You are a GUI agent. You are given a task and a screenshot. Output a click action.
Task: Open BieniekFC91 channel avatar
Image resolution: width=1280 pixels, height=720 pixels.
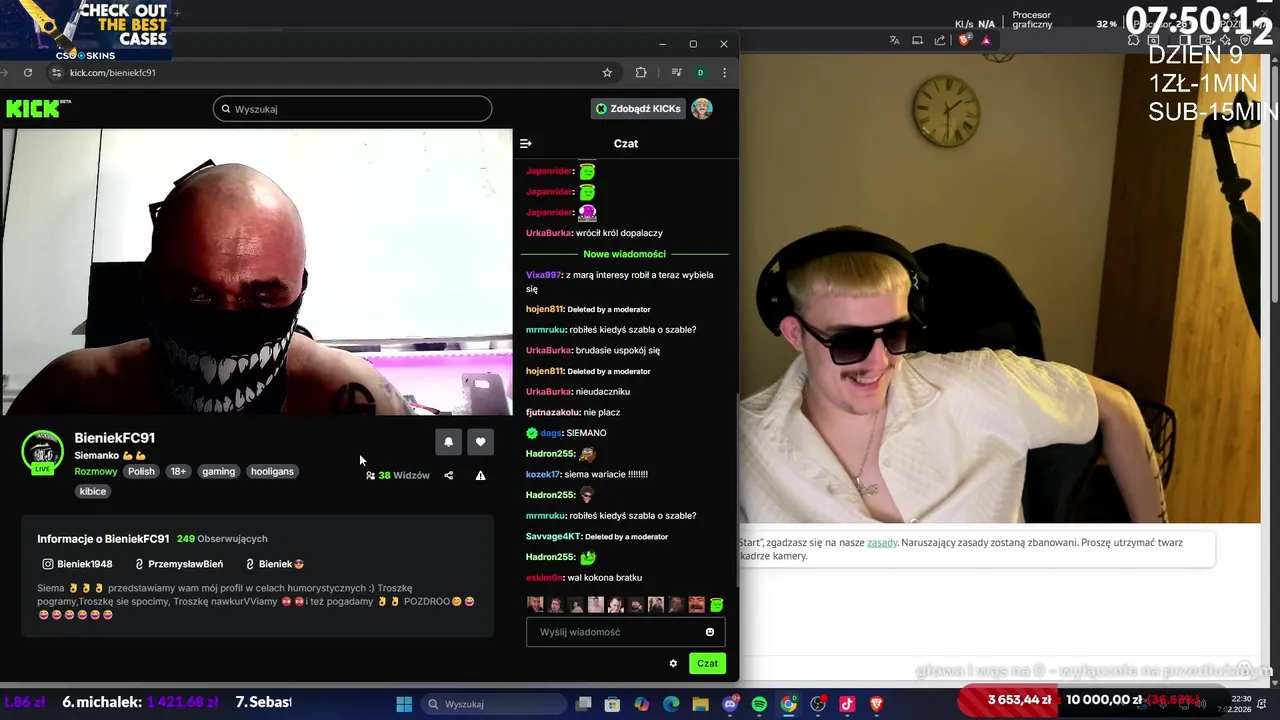click(x=42, y=452)
